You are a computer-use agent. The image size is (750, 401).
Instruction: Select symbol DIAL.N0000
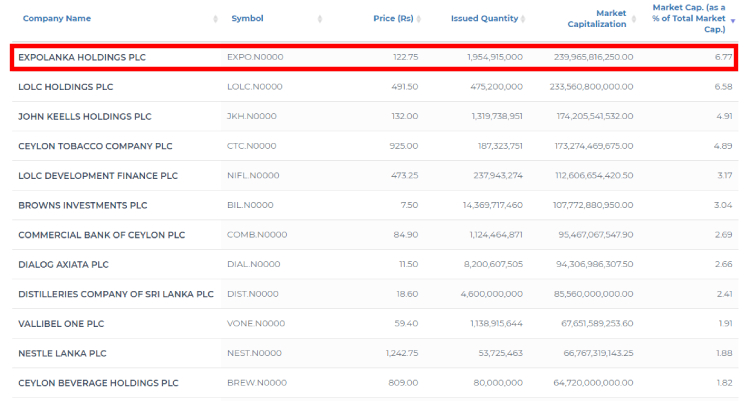[254, 265]
